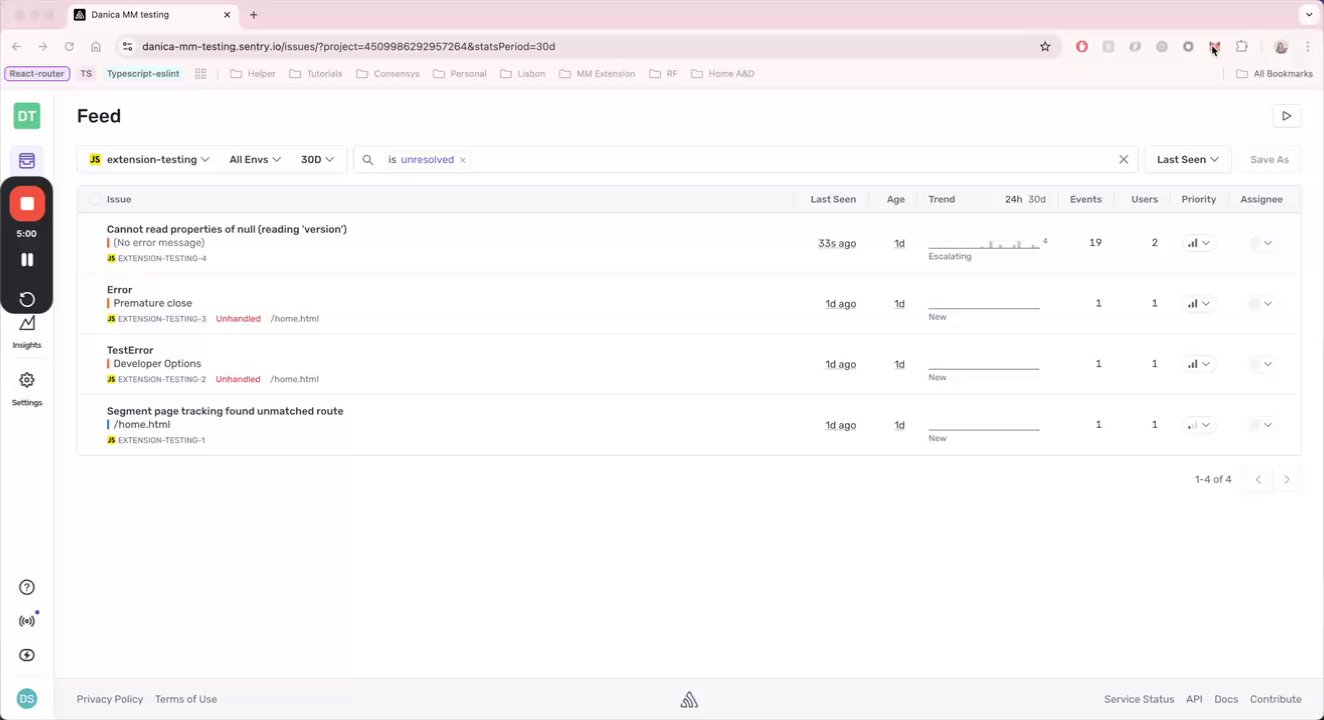Viewport: 1324px width, 720px height.
Task: Pause the recording widget
Action: 27,260
